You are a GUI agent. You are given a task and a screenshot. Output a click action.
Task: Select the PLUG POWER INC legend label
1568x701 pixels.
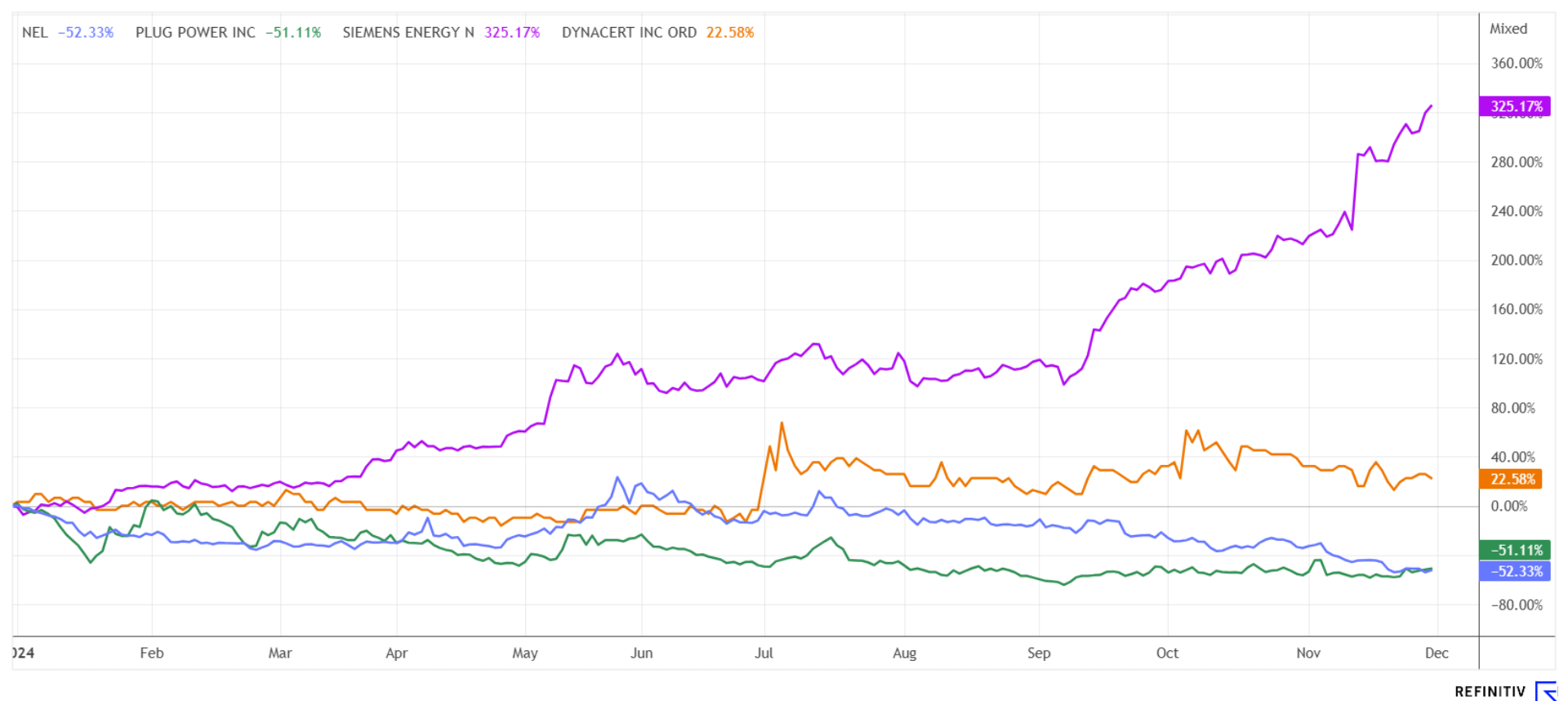[x=195, y=33]
